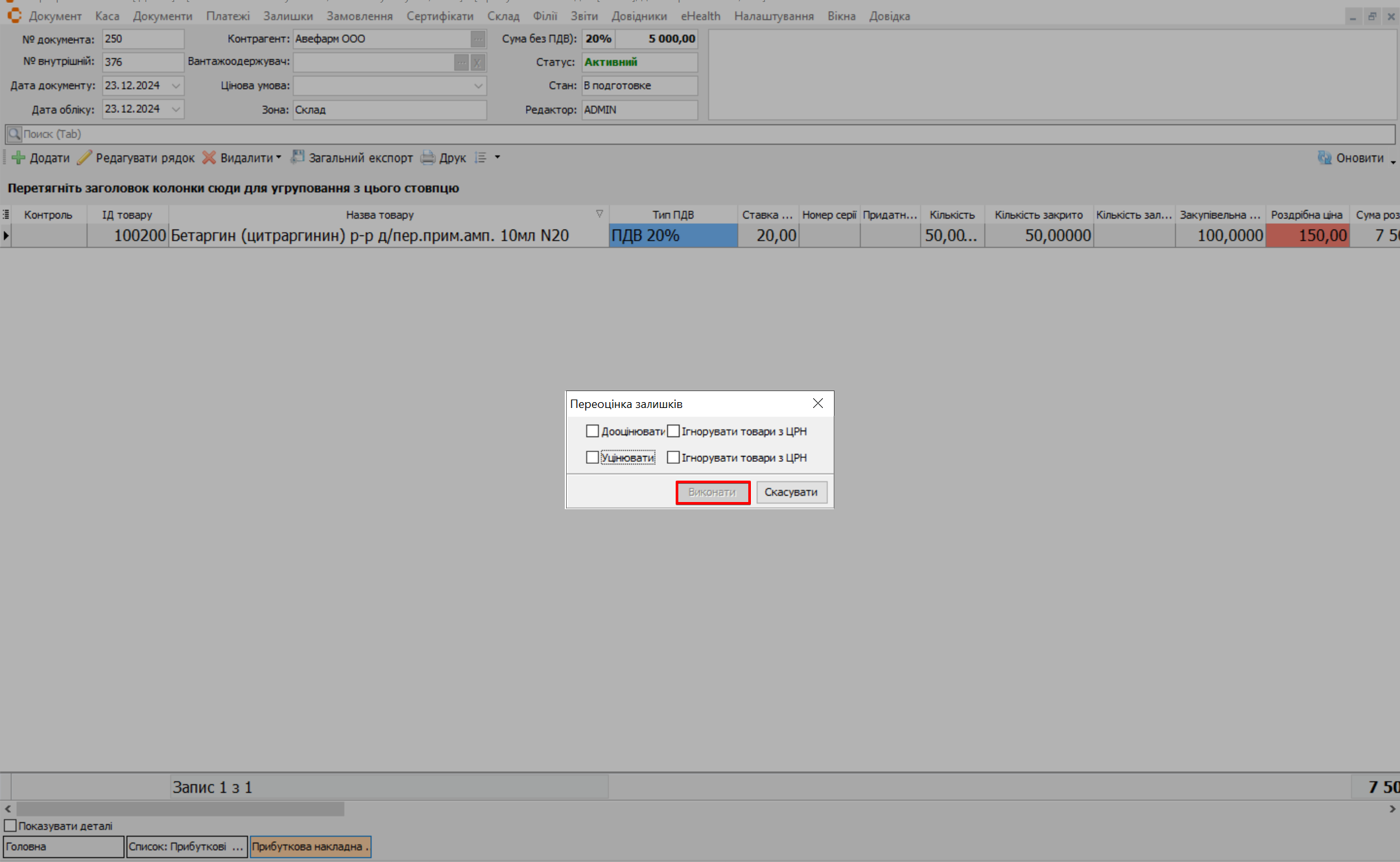This screenshot has height=862, width=1400.
Task: Click the pencil Редагувати рядок icon
Action: pos(84,158)
